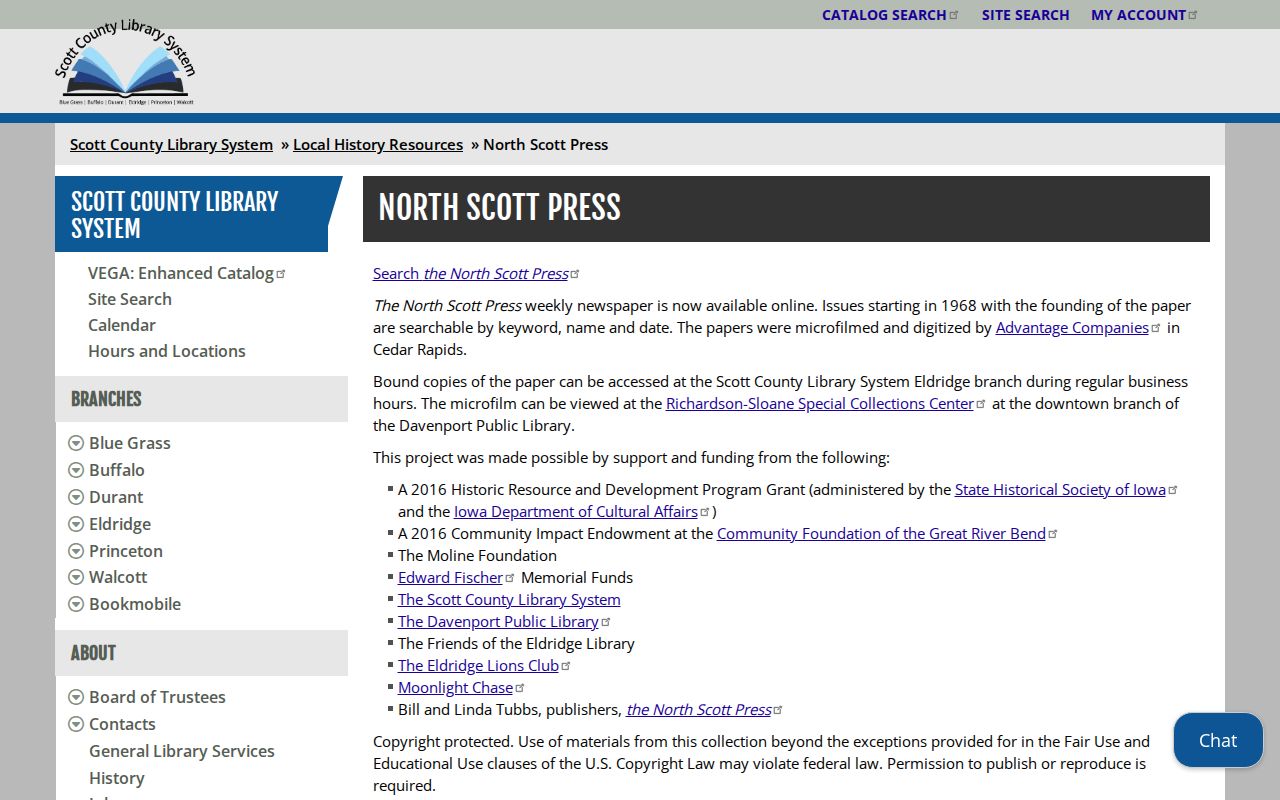Expand the Blue Grass branch menu
This screenshot has height=800, width=1280.
pos(76,443)
